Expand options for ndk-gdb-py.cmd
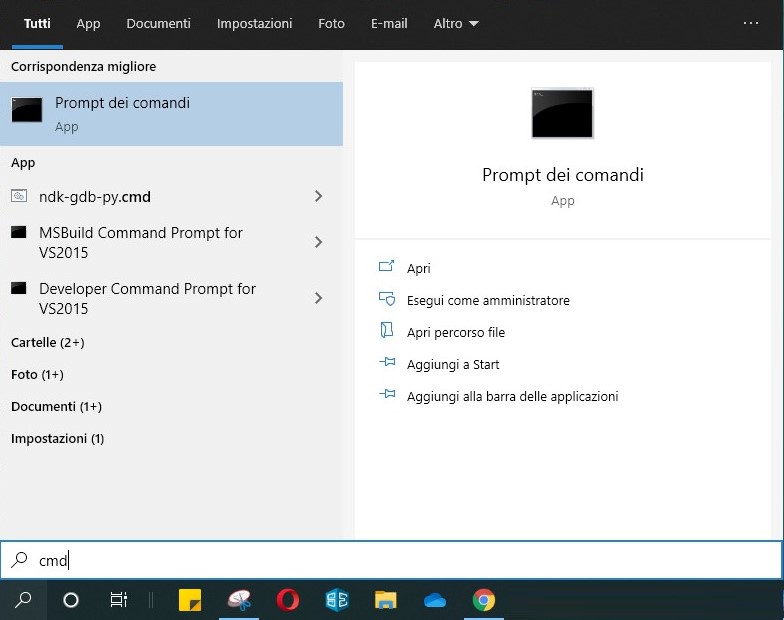The image size is (784, 620). coord(318,197)
